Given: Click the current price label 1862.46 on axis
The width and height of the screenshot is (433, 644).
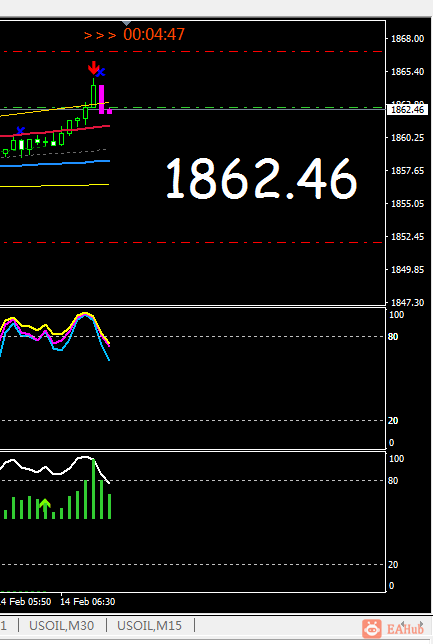Looking at the screenshot, I should [x=408, y=110].
